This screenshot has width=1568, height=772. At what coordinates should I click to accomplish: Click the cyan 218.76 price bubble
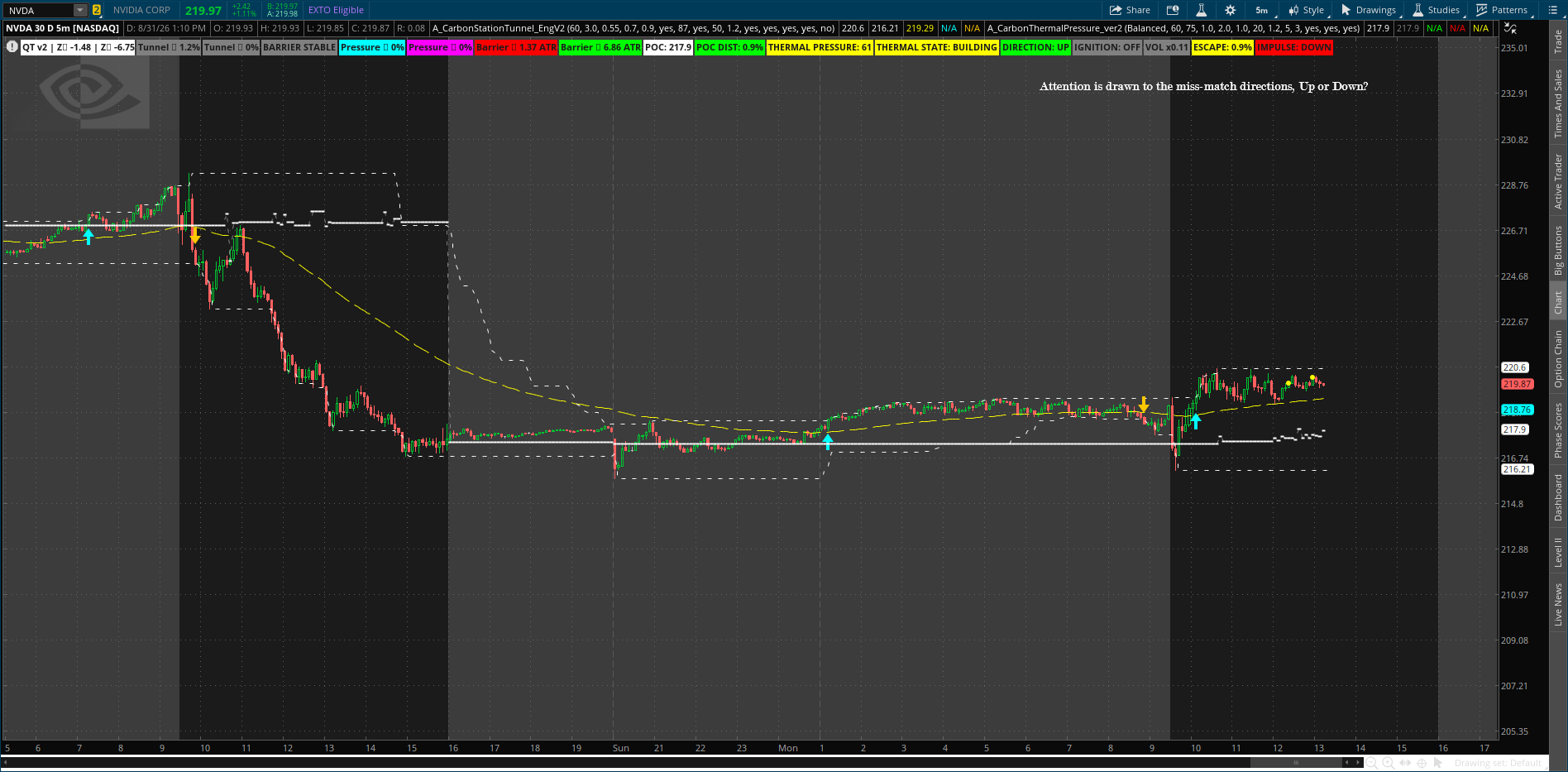click(1518, 410)
